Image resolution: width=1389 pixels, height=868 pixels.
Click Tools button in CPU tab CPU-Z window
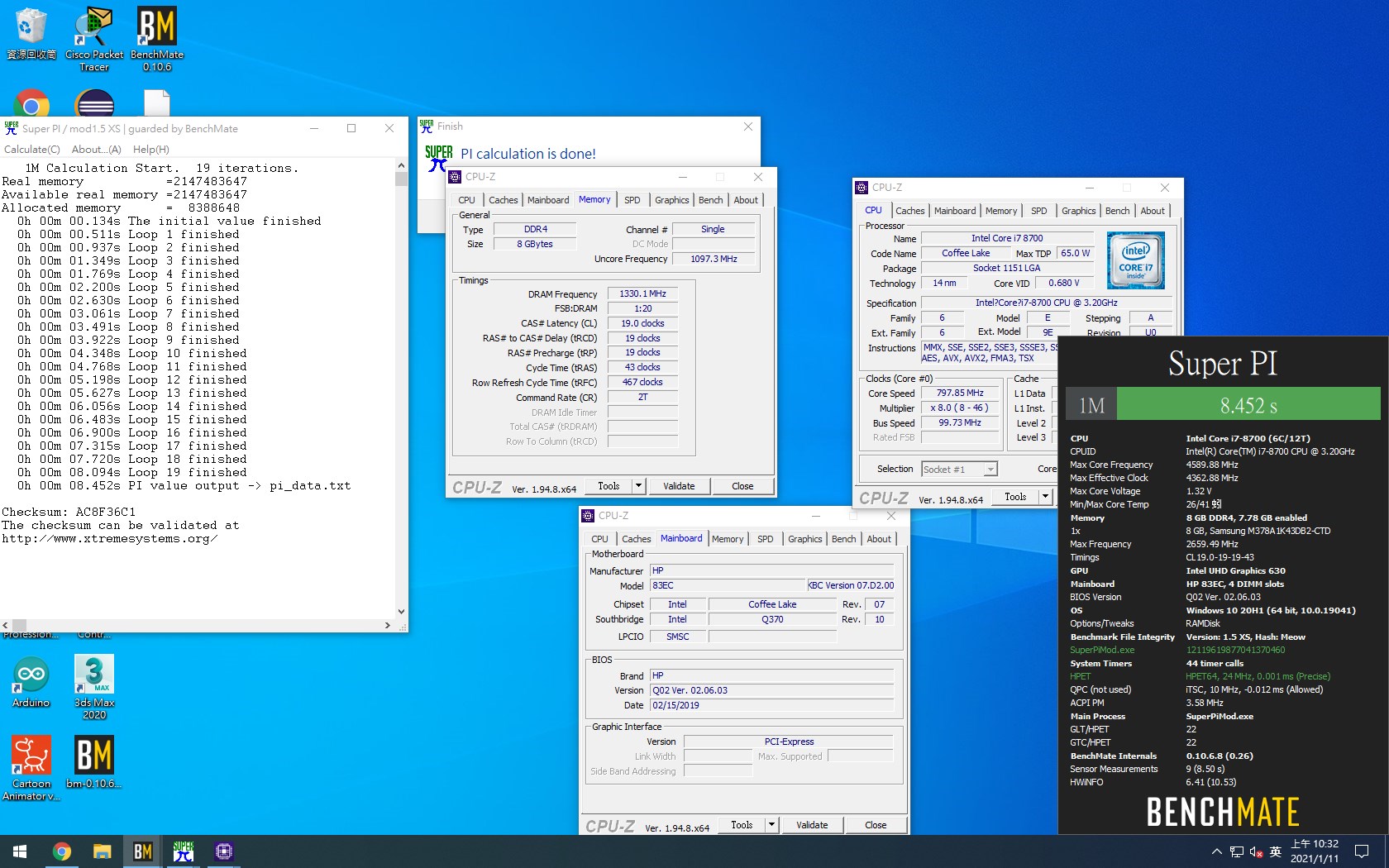coord(1015,497)
